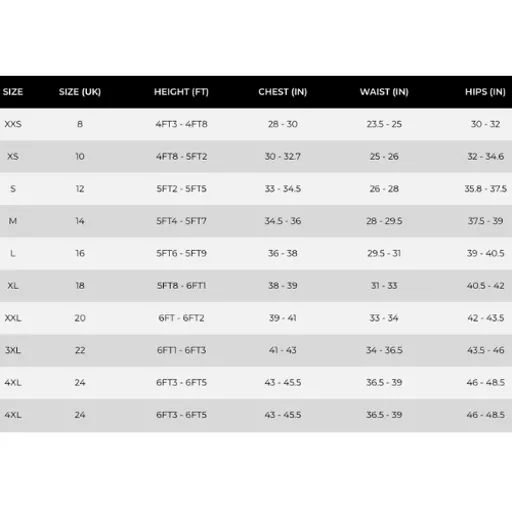Select hips value 42 - 43.5
Image resolution: width=512 pixels, height=512 pixels.
[486, 318]
